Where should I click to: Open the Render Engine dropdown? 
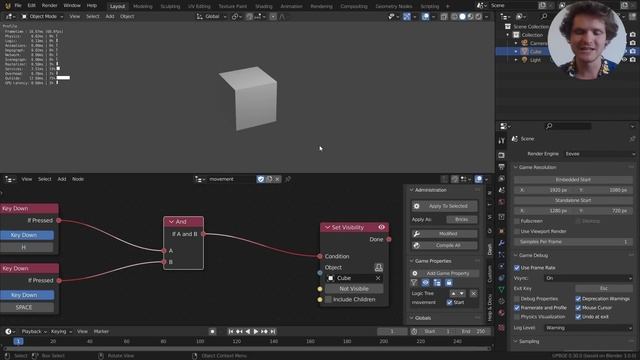coord(599,154)
